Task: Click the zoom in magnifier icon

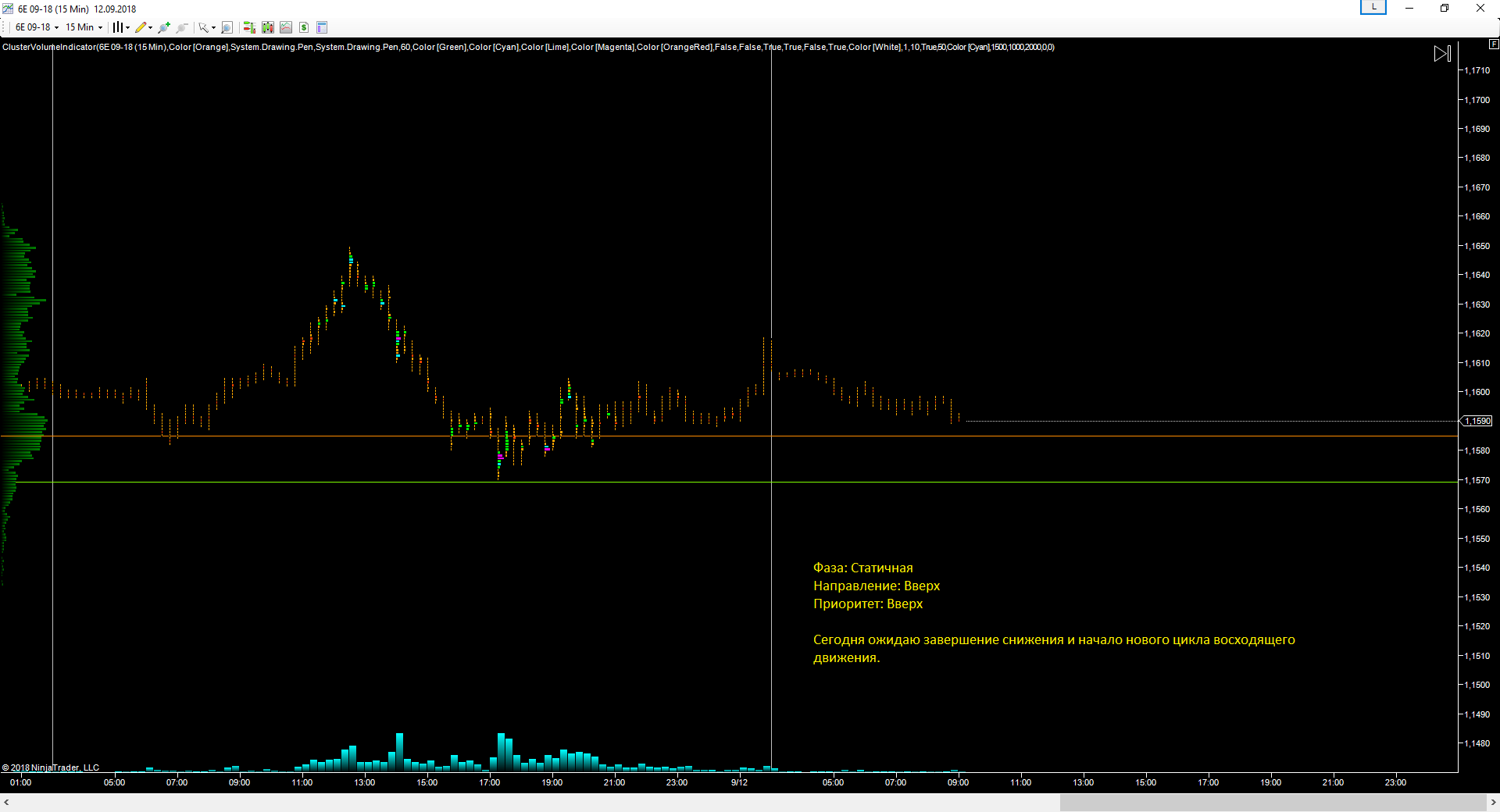Action: (x=164, y=27)
